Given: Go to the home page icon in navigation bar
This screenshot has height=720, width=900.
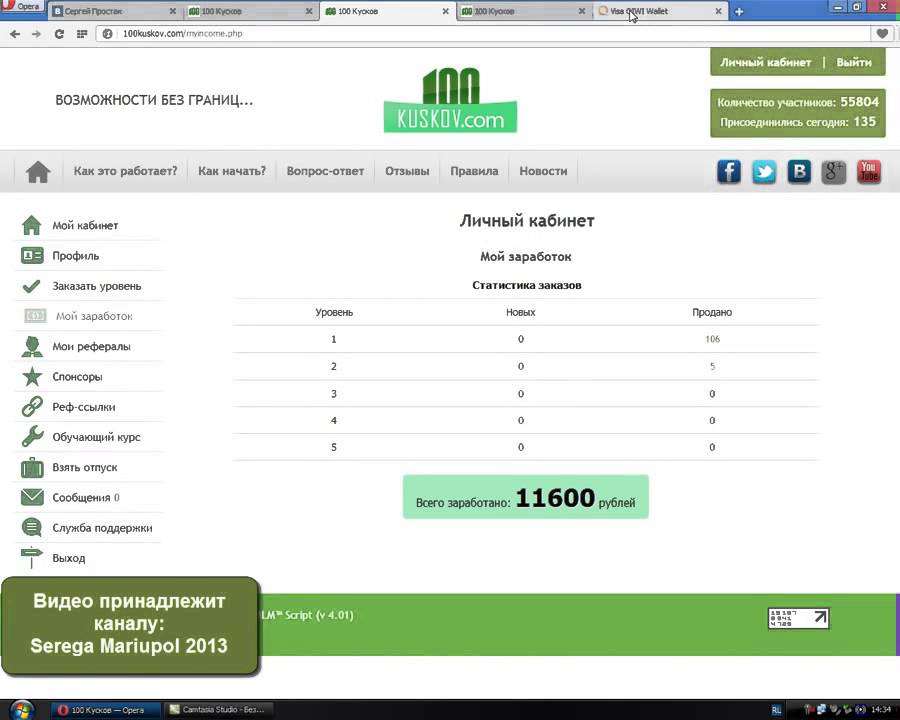Looking at the screenshot, I should coord(38,172).
